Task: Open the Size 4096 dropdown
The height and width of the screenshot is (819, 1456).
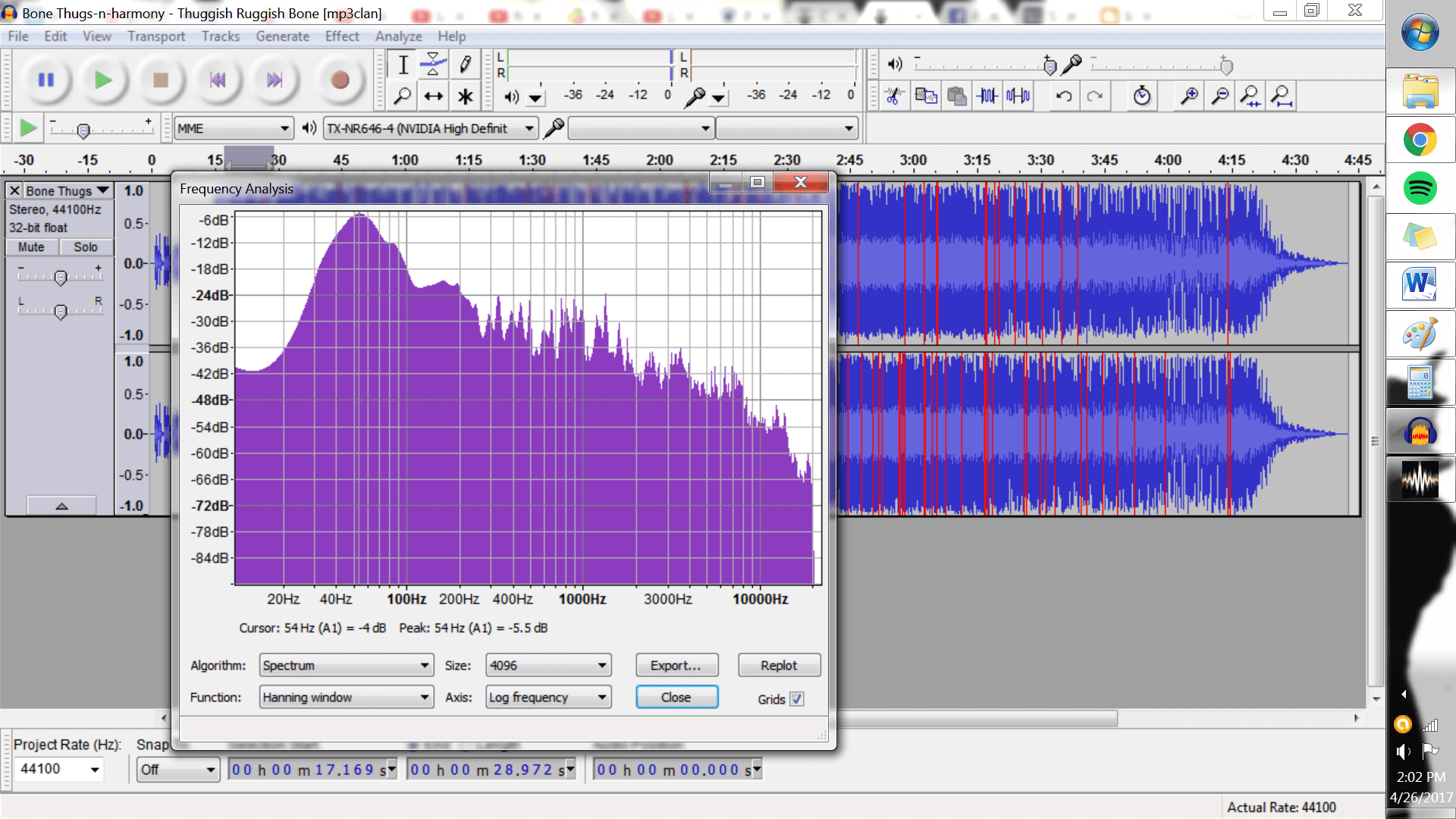Action: point(548,666)
